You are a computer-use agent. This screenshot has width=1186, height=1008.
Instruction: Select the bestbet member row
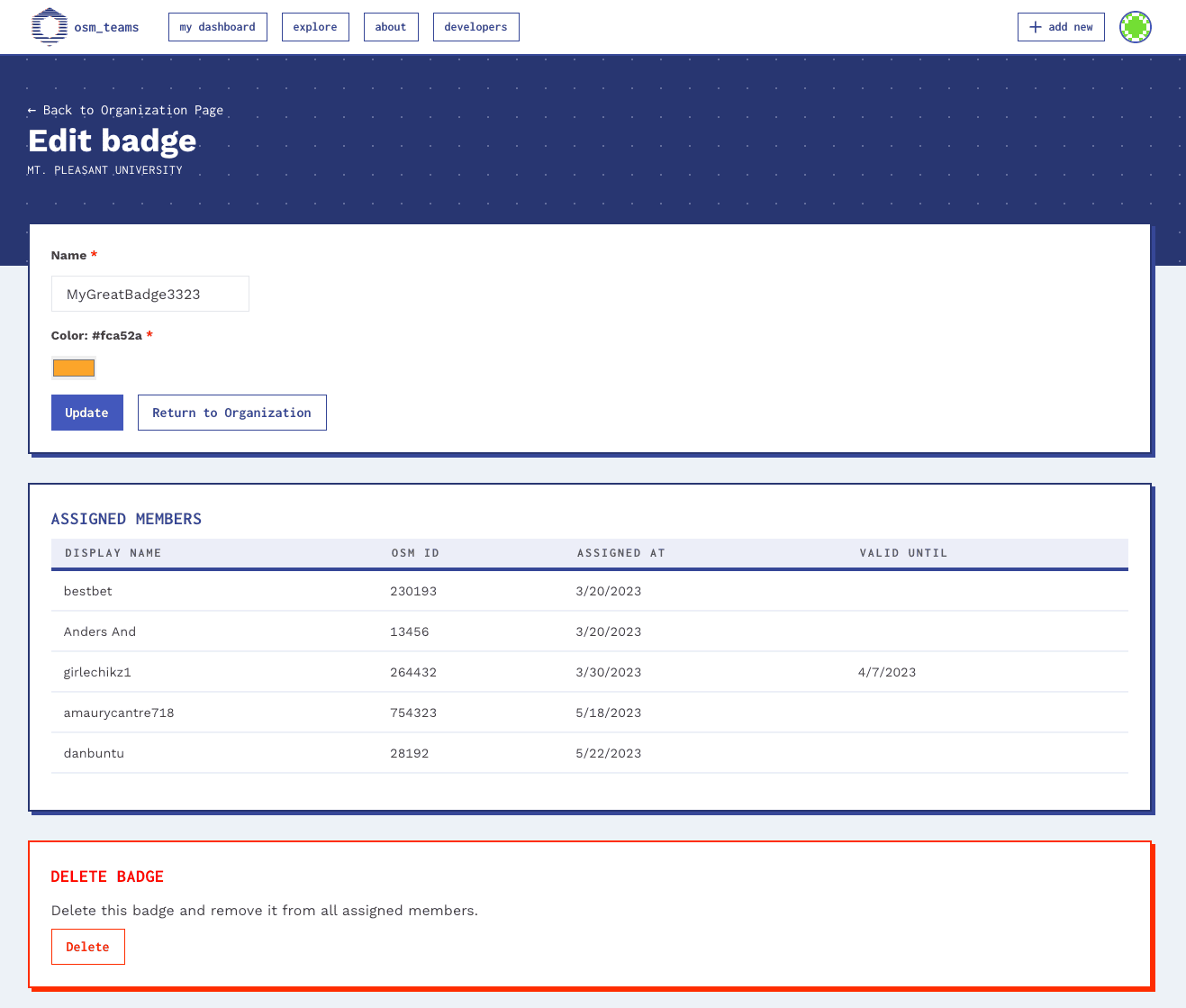(x=88, y=591)
